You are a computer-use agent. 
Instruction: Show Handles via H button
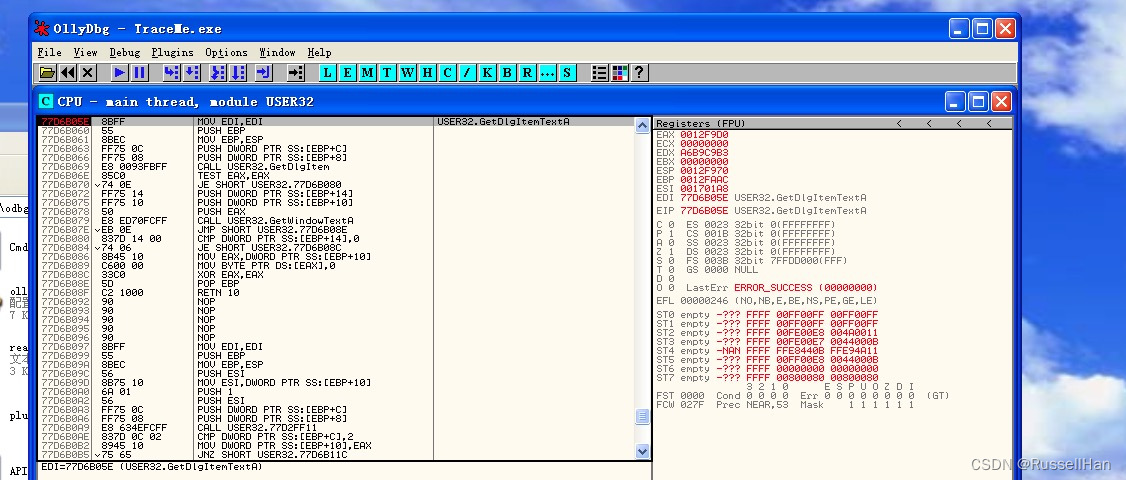427,73
